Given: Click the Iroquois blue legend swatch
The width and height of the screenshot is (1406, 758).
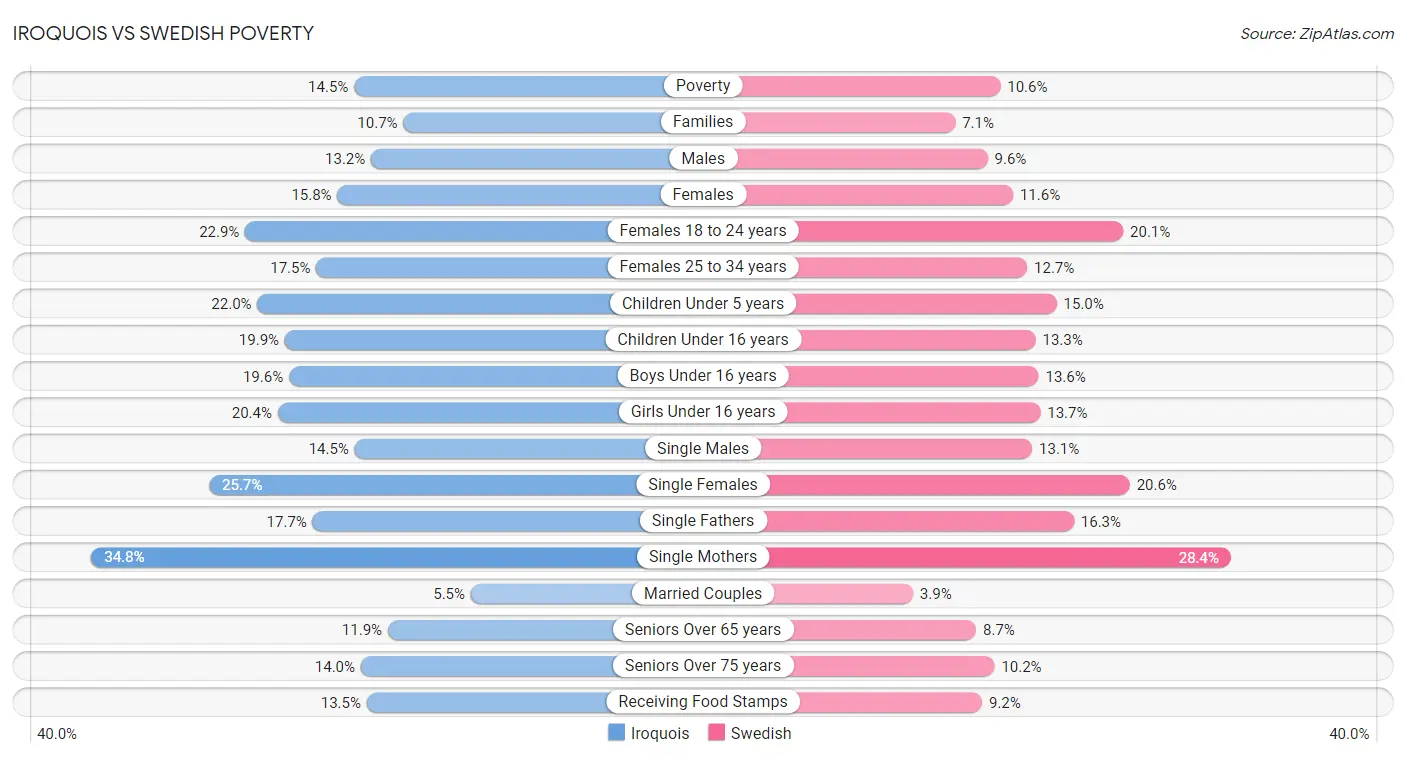Looking at the screenshot, I should 616,733.
